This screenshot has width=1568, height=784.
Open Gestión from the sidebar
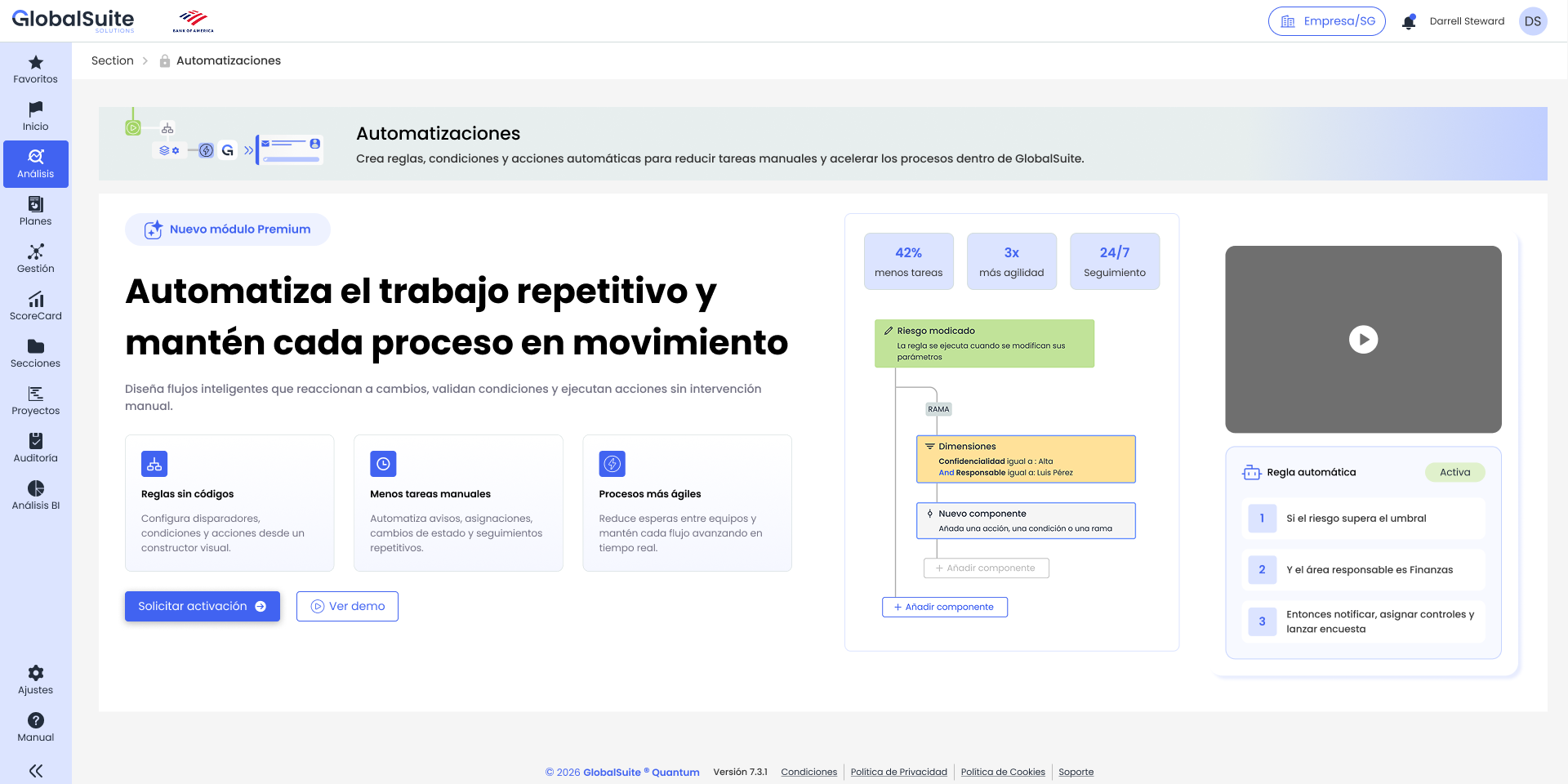[x=36, y=259]
